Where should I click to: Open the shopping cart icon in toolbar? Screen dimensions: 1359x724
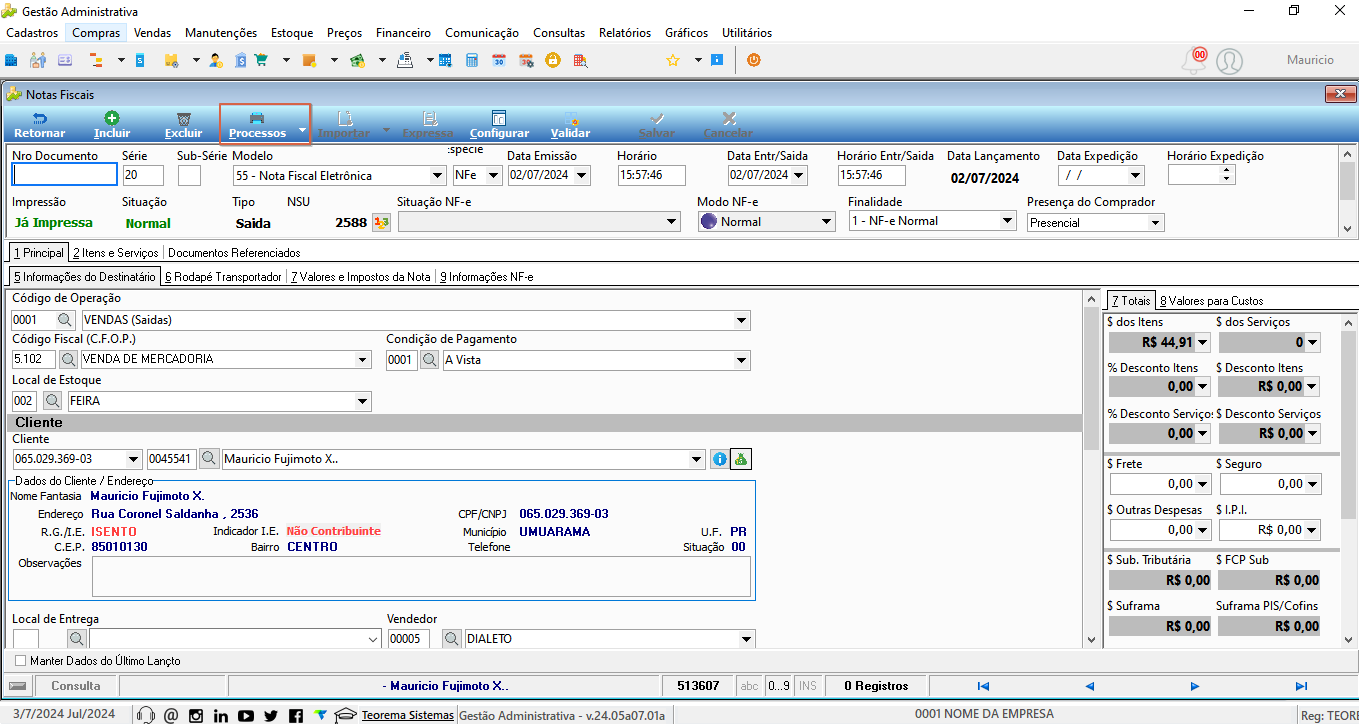pyautogui.click(x=262, y=60)
